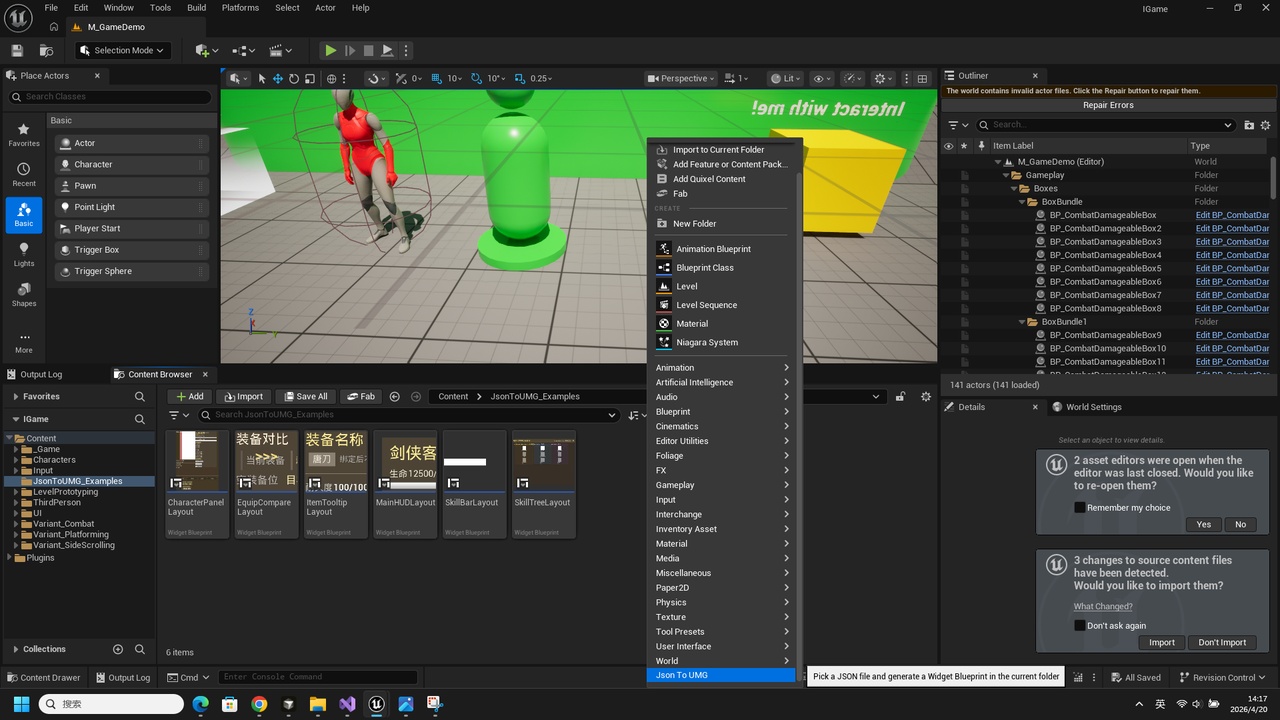Select the SkillTreeLayout asset thumbnail
Screen dimensions: 1280x720
coord(543,484)
